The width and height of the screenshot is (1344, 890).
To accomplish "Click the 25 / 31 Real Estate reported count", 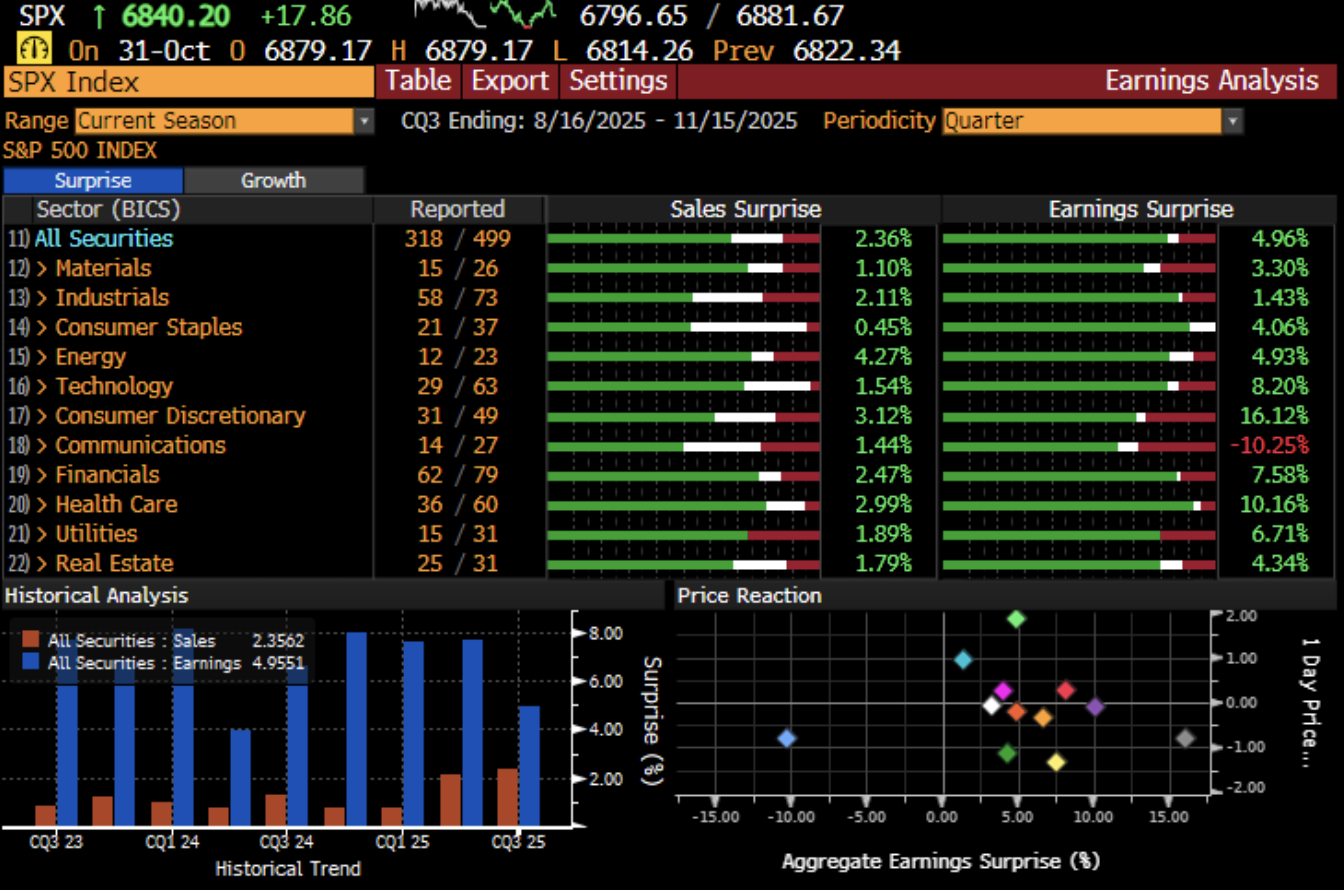I will 457,563.
